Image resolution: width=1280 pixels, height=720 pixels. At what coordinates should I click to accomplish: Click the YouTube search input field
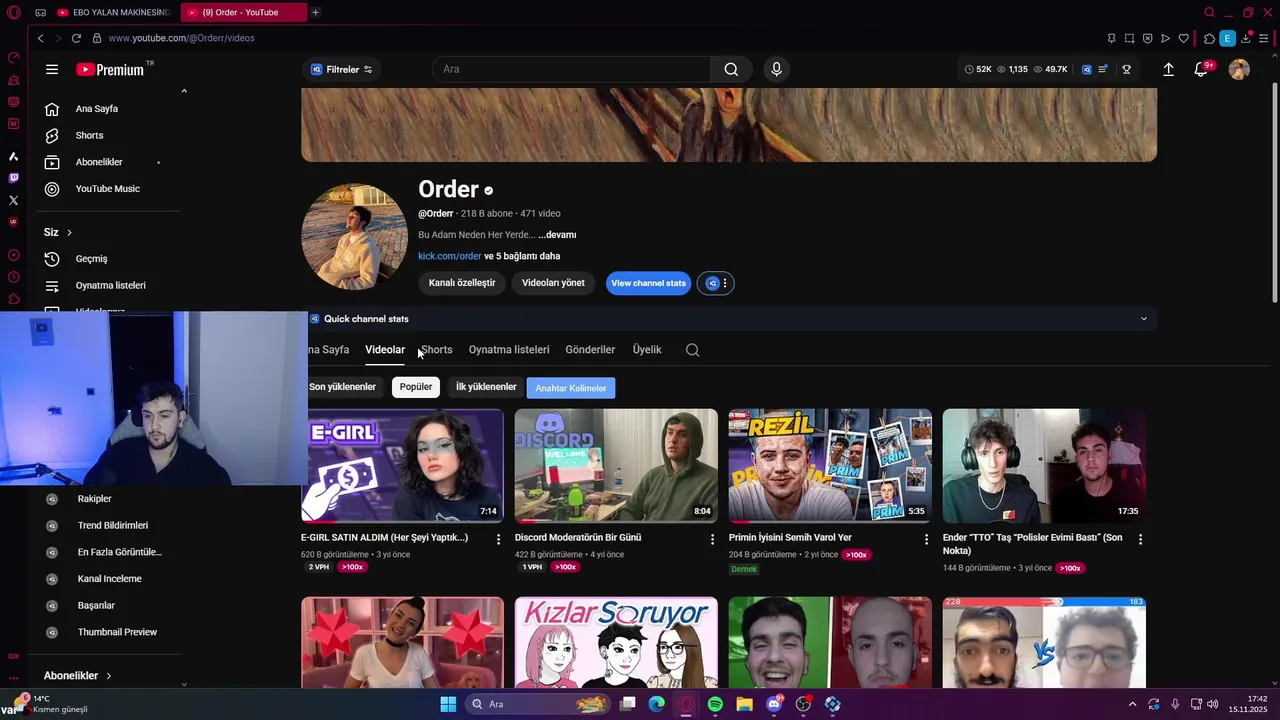coord(571,69)
